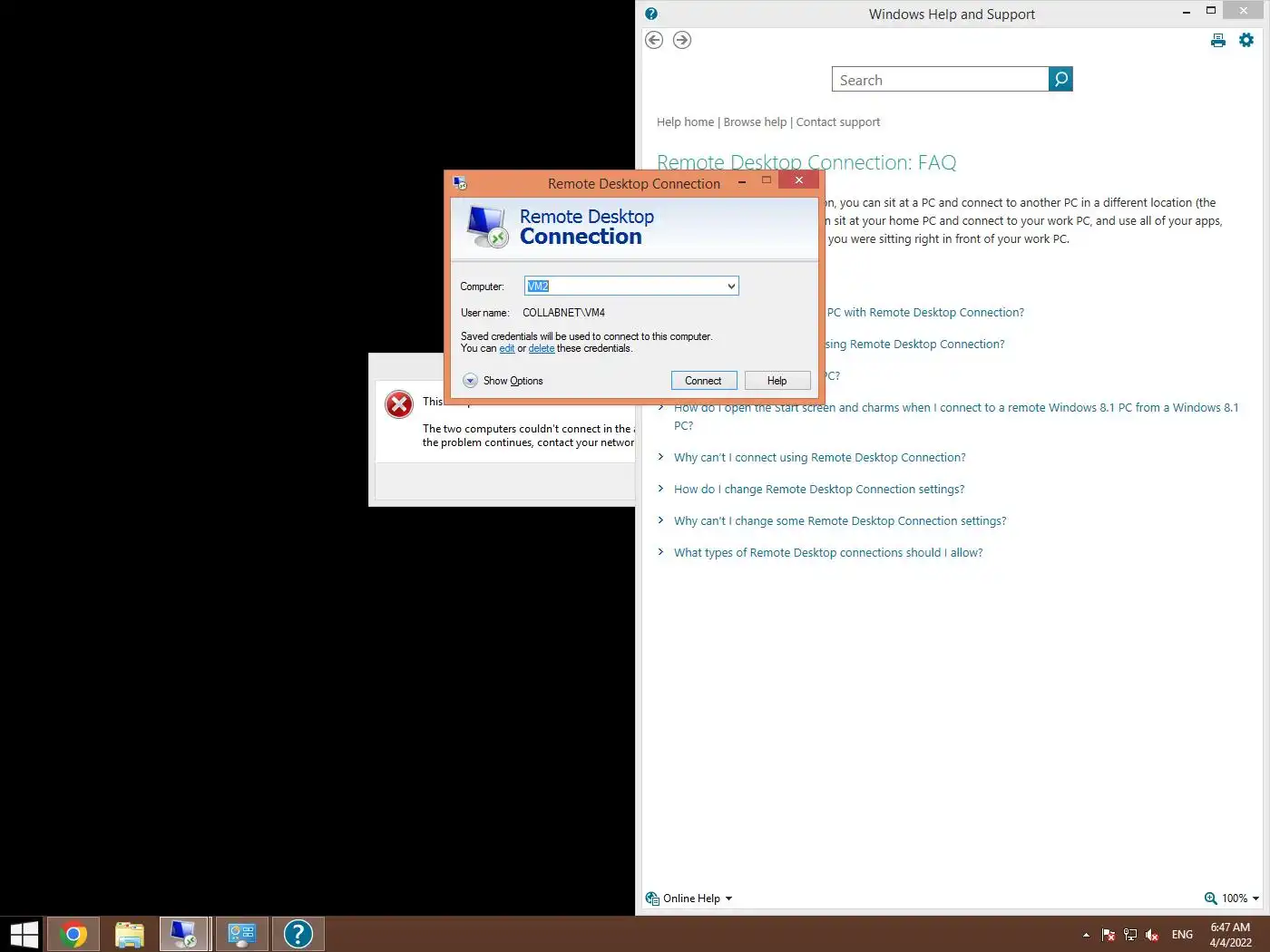Switch to Help and Support taskbar icon
This screenshot has width=1270, height=952.
tap(298, 934)
